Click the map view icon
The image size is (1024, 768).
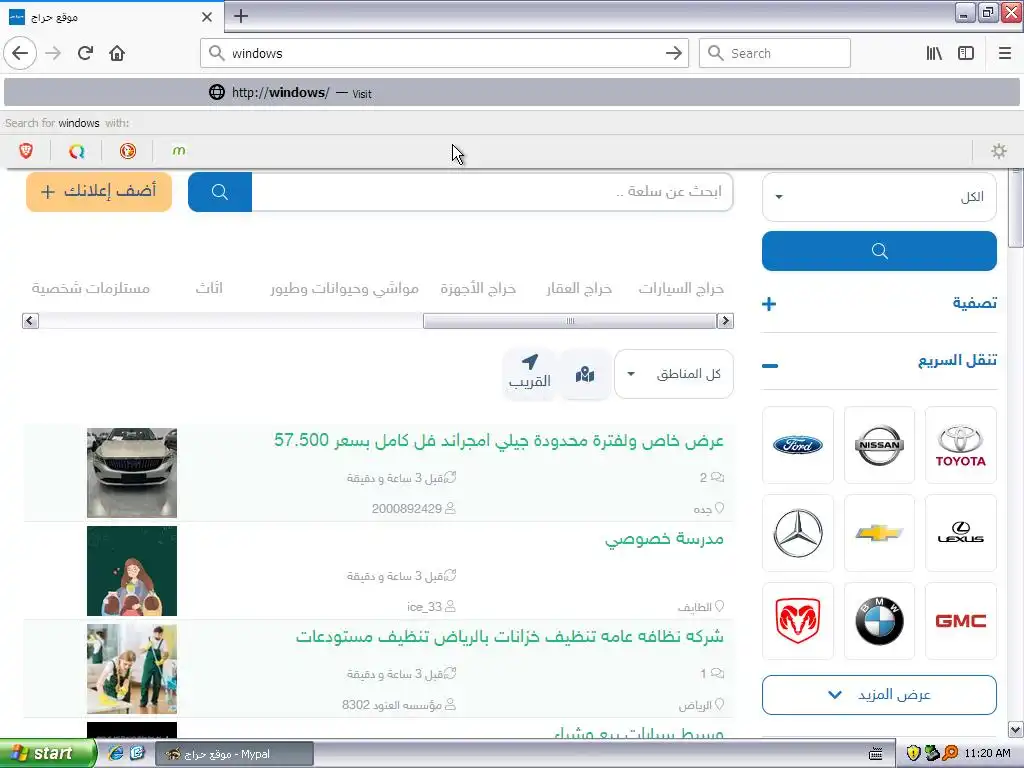(585, 374)
